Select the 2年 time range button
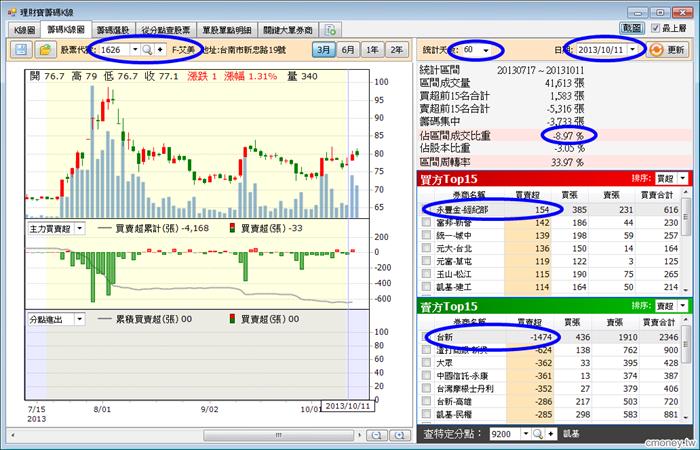Viewport: 700px width, 450px height. [x=397, y=50]
